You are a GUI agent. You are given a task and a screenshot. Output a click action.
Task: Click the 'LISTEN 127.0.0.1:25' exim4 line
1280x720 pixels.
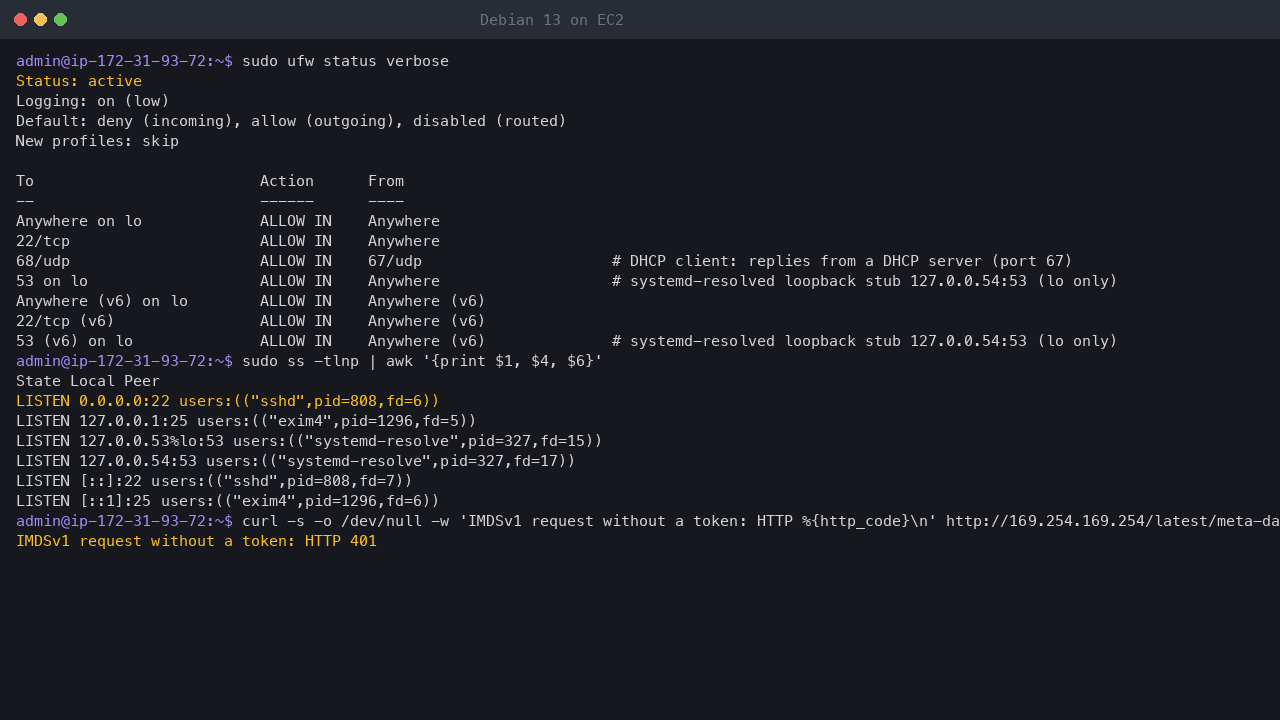tap(246, 421)
